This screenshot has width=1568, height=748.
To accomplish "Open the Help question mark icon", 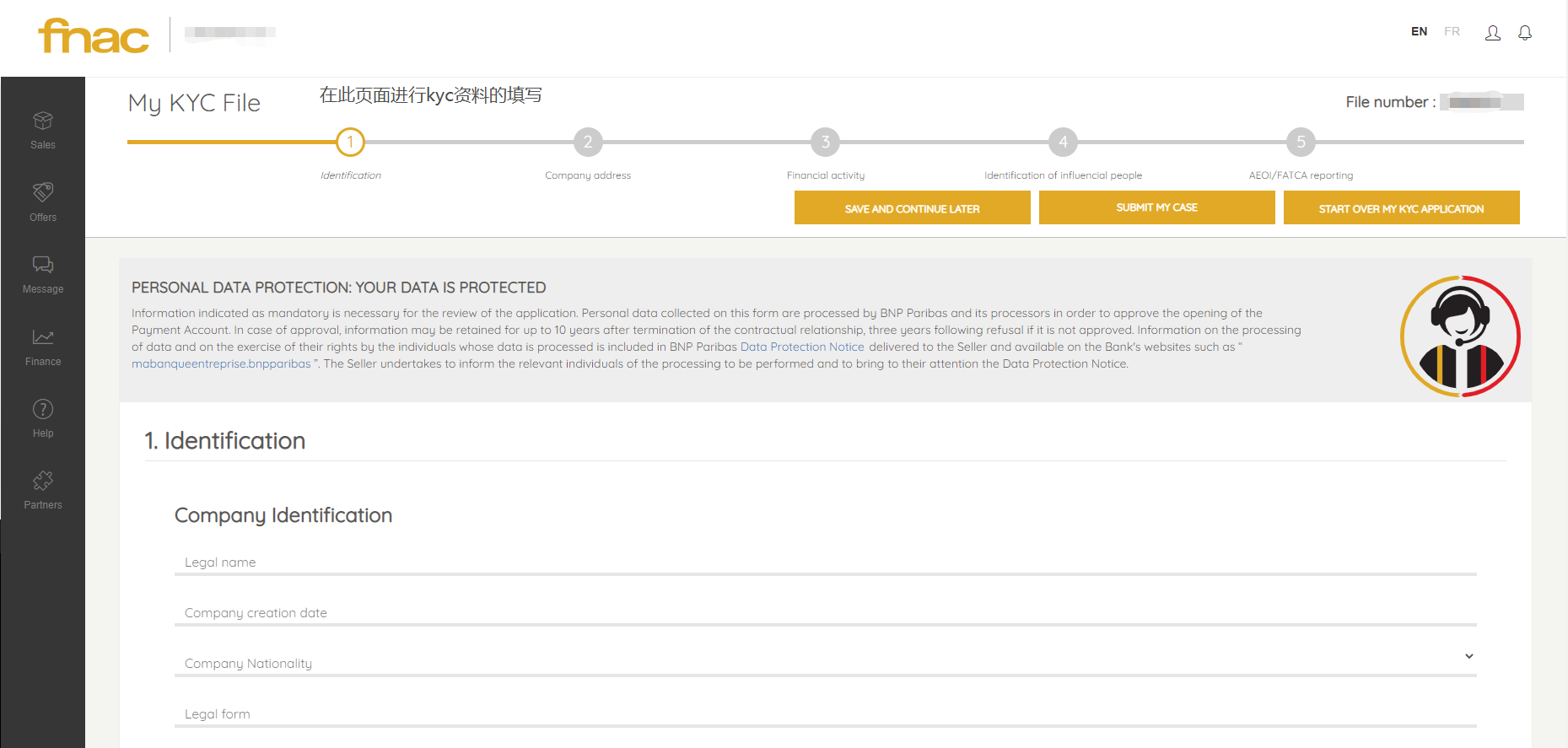I will point(43,410).
